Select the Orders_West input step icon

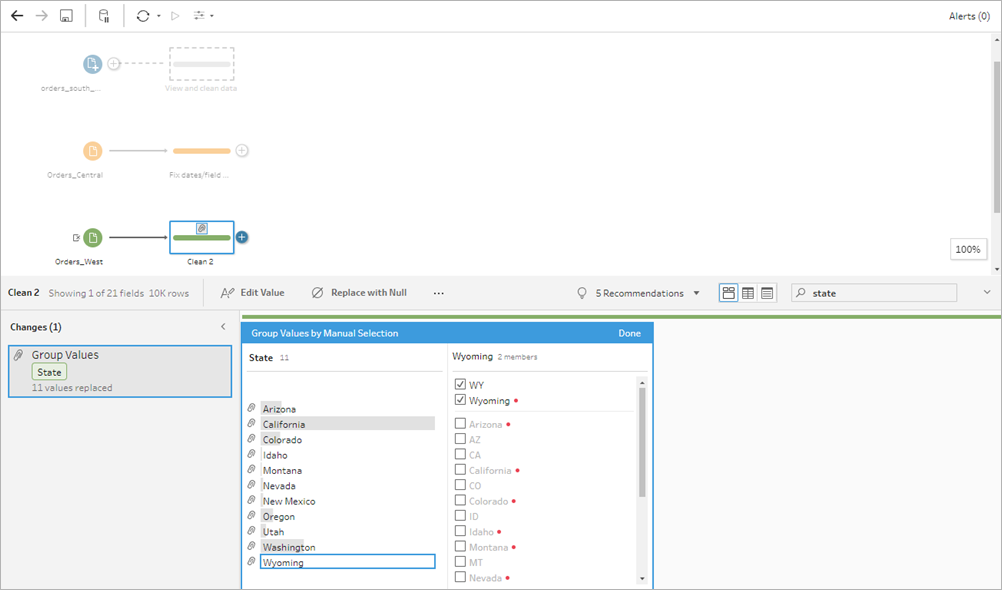coord(93,237)
